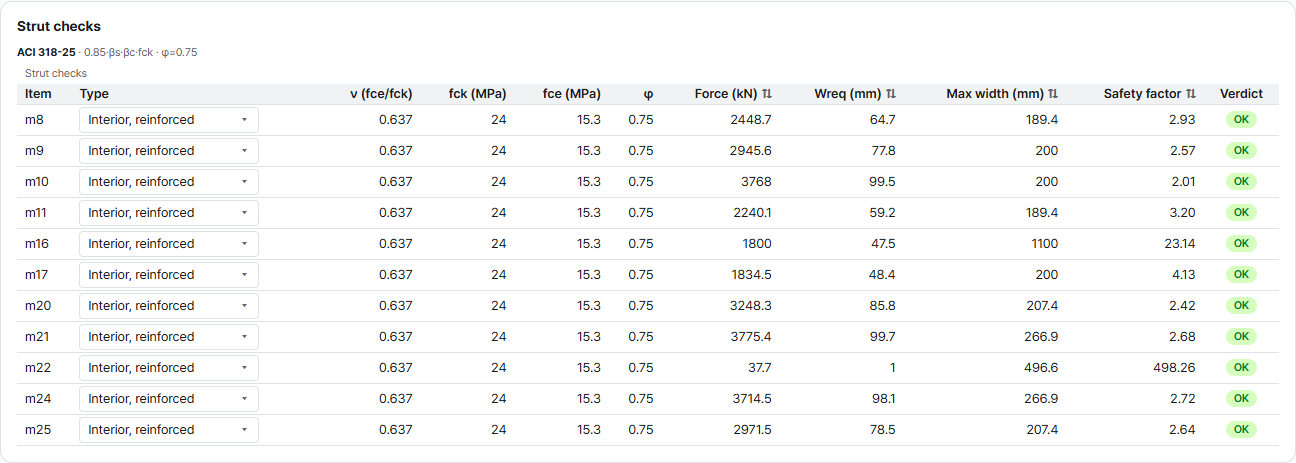1296x463 pixels.
Task: Open the Type dropdown for strut m8
Action: click(x=169, y=120)
